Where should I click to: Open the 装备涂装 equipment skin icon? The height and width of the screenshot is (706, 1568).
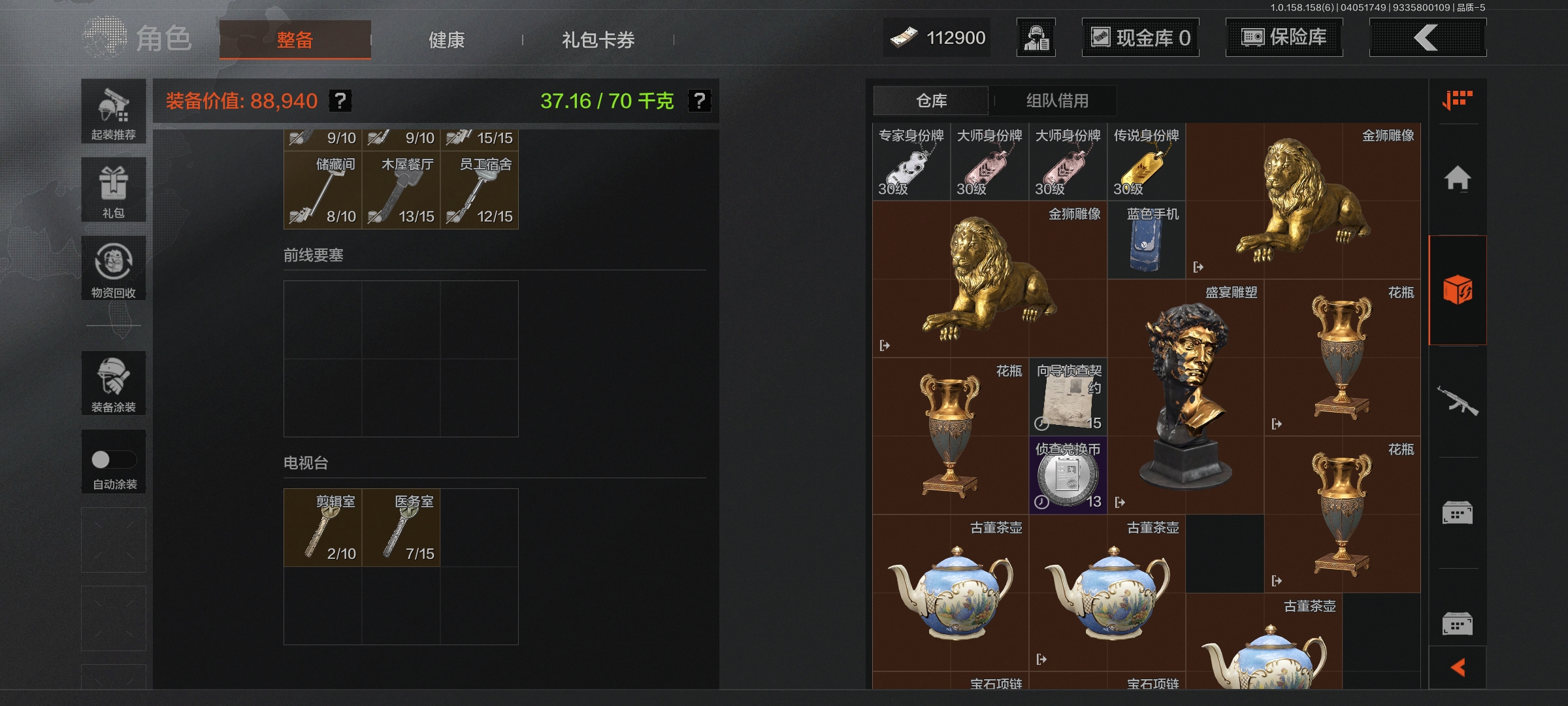pyautogui.click(x=114, y=383)
